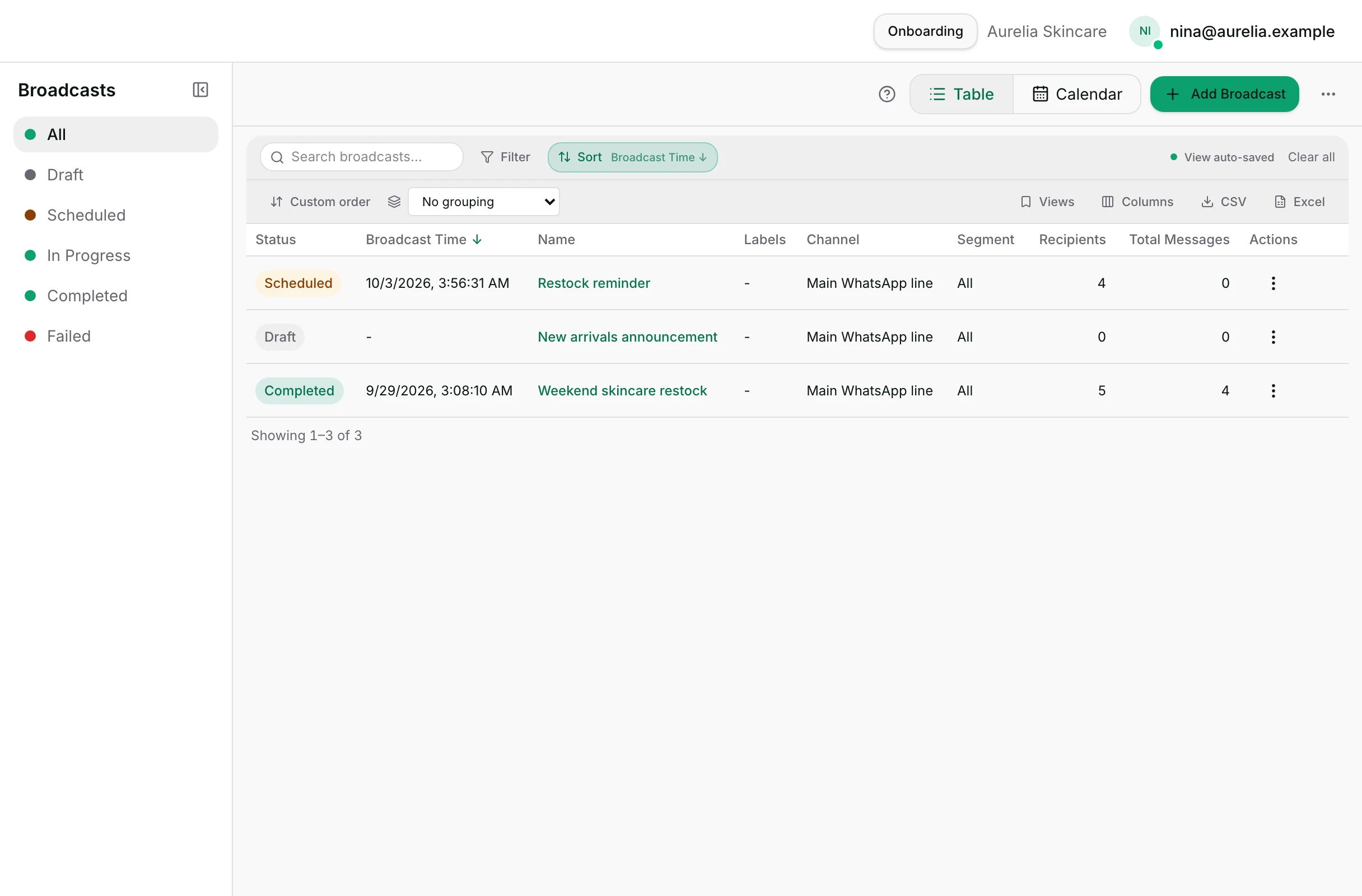Open the help question mark icon
The height and width of the screenshot is (896, 1362).
click(887, 94)
